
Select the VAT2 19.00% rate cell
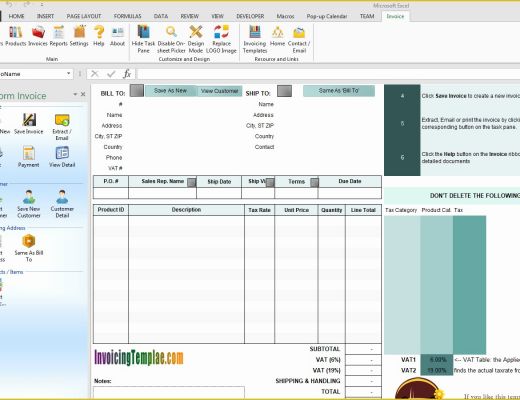(x=437, y=370)
